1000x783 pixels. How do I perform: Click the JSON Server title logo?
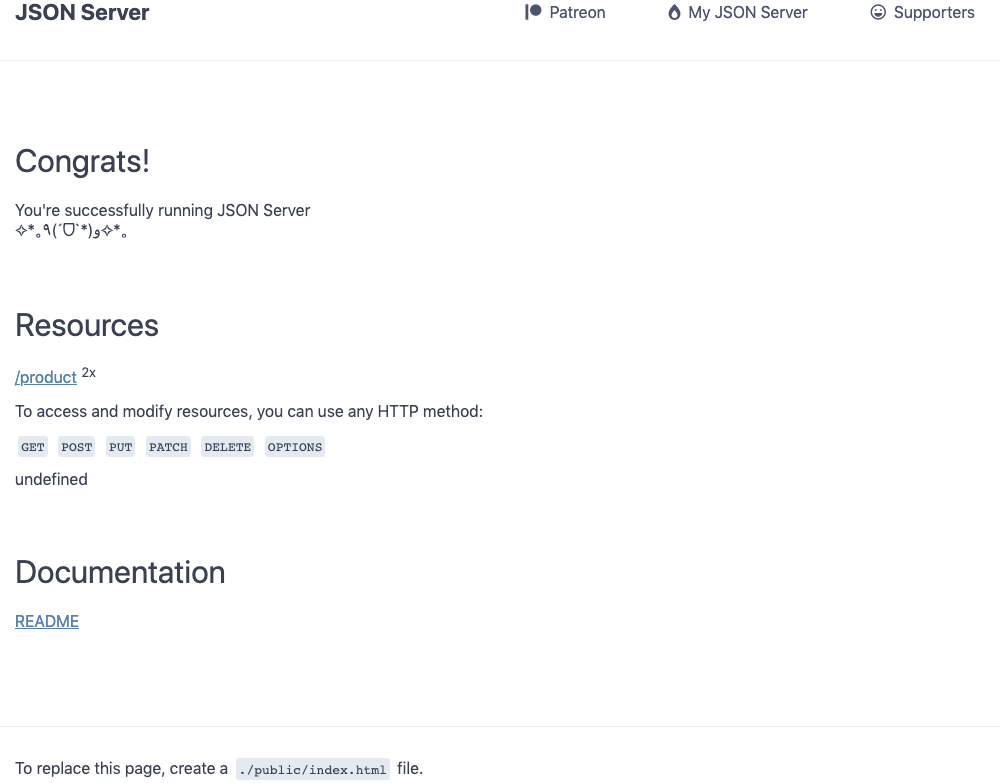(x=82, y=13)
